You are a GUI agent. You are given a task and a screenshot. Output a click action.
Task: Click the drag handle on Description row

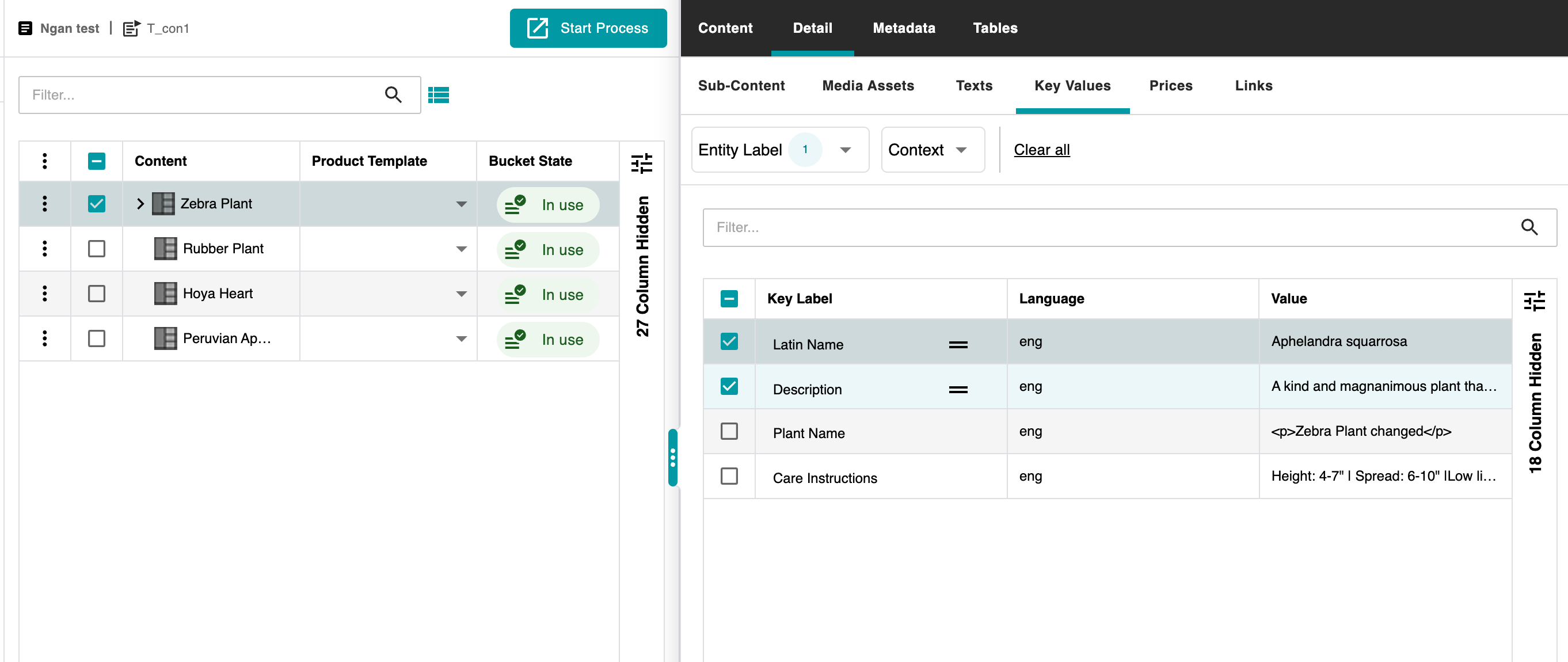(958, 389)
